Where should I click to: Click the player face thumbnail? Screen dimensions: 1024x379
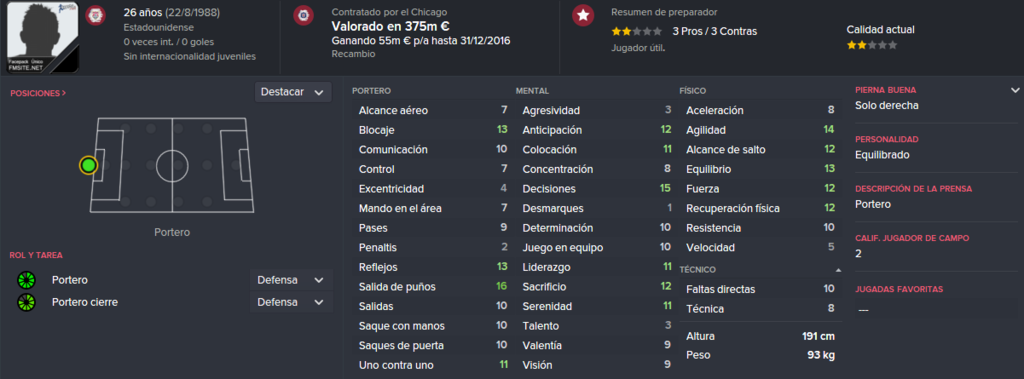click(42, 37)
